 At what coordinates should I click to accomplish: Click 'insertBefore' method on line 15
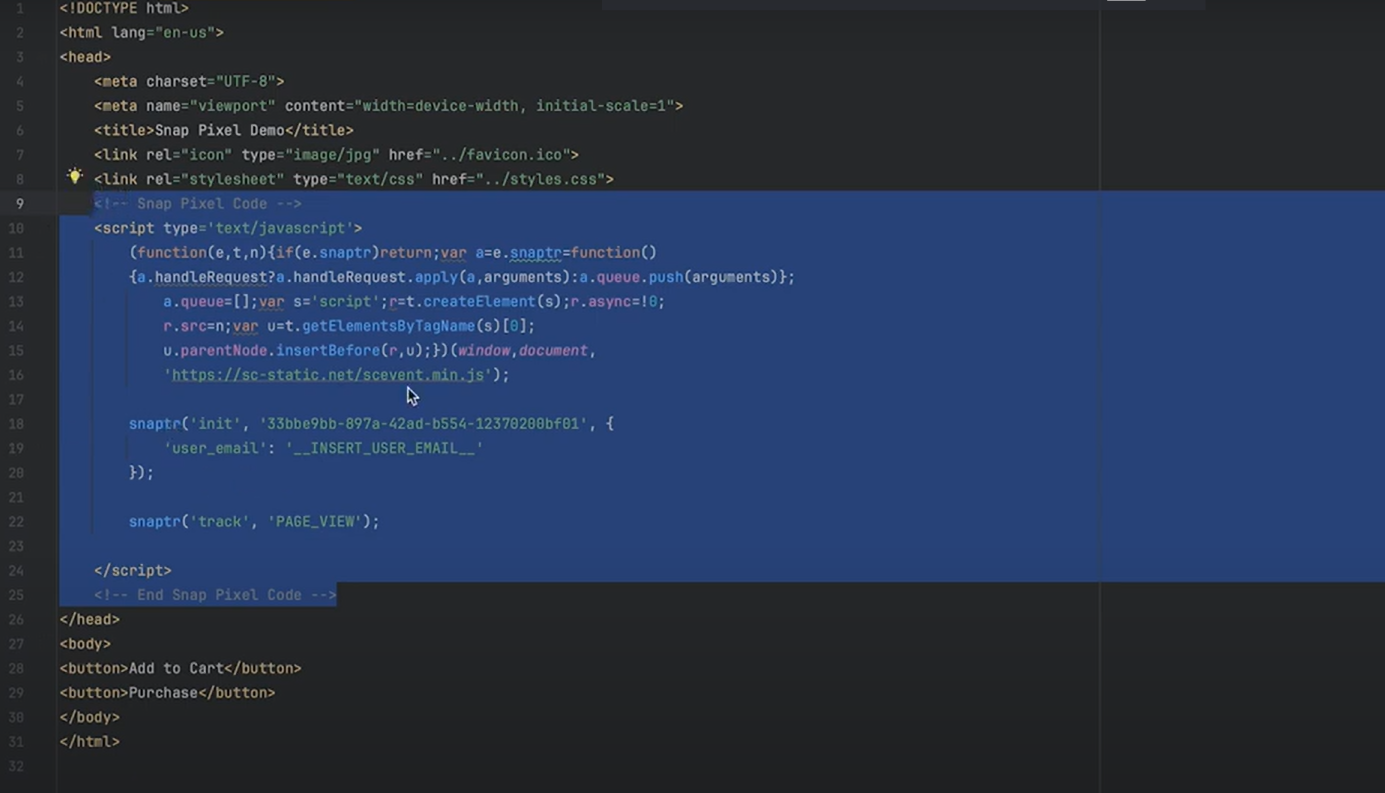[x=328, y=351]
